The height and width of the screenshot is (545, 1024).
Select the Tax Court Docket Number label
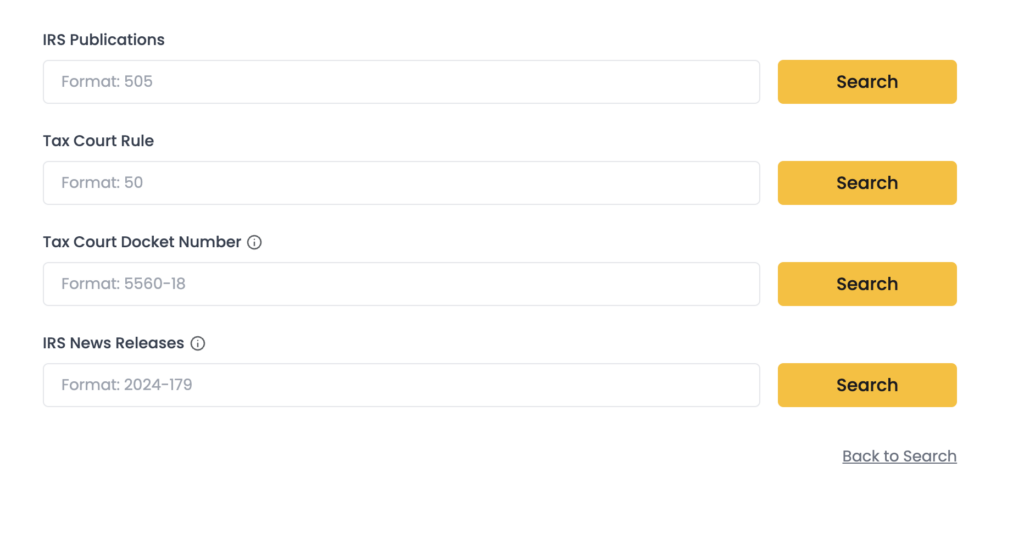[142, 242]
